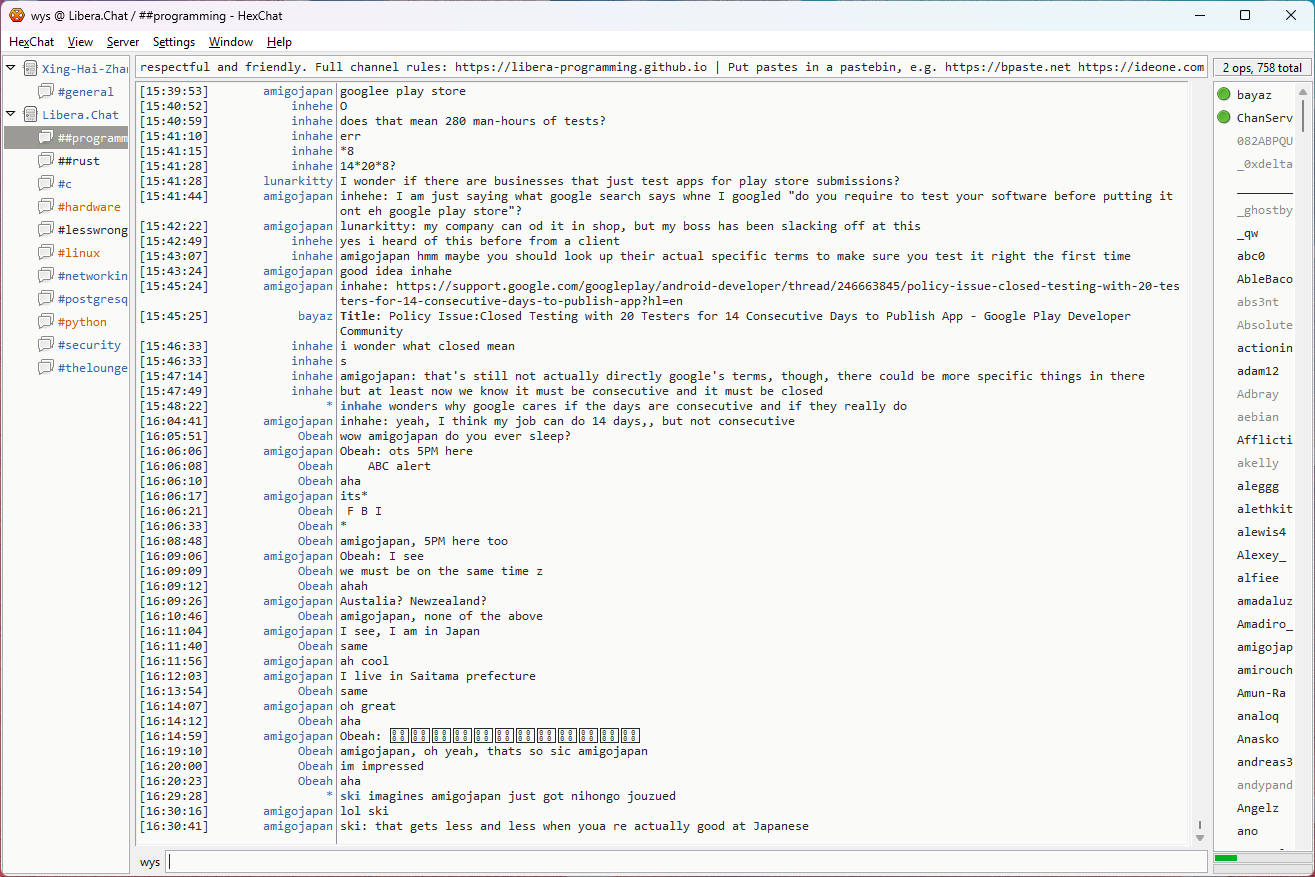Viewport: 1315px width, 877px height.
Task: Click the message input box
Action: (685, 862)
